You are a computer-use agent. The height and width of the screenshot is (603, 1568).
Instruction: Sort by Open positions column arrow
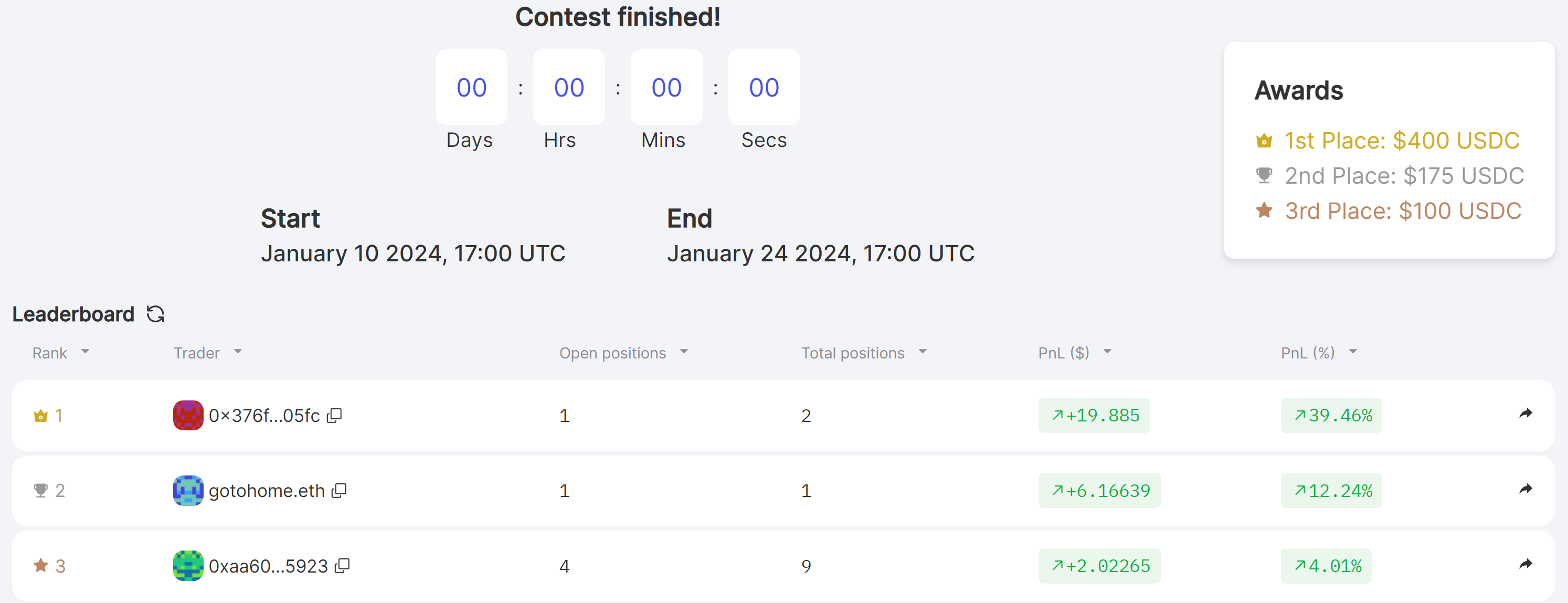[684, 352]
